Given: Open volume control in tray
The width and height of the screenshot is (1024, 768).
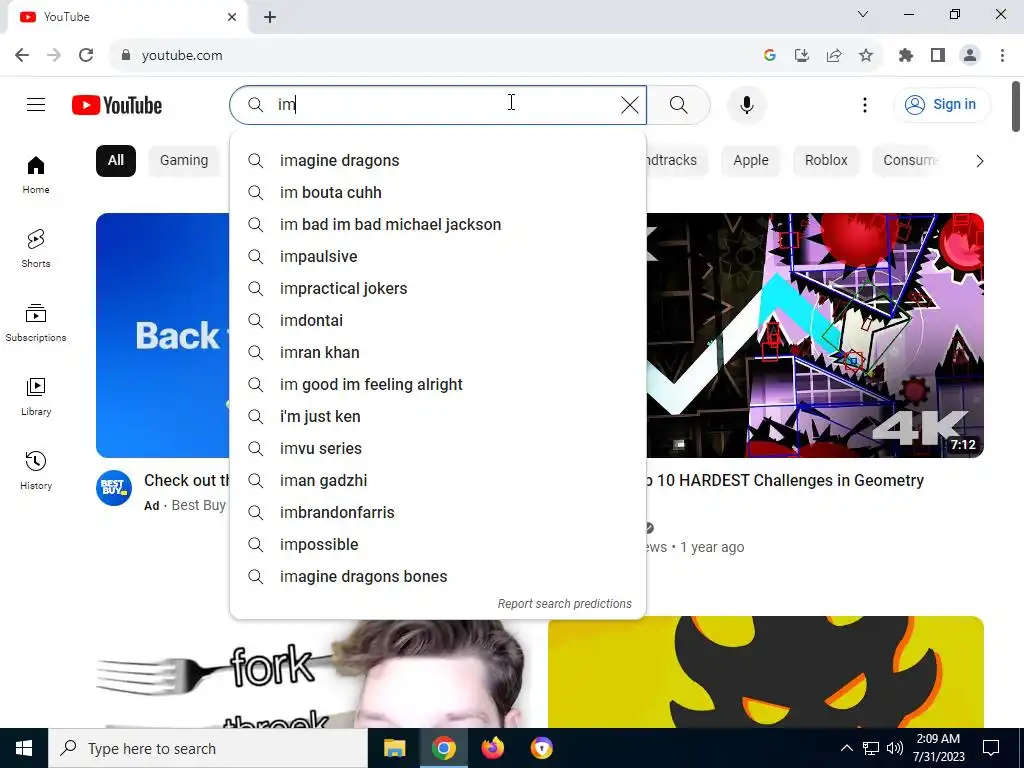Looking at the screenshot, I should [895, 748].
